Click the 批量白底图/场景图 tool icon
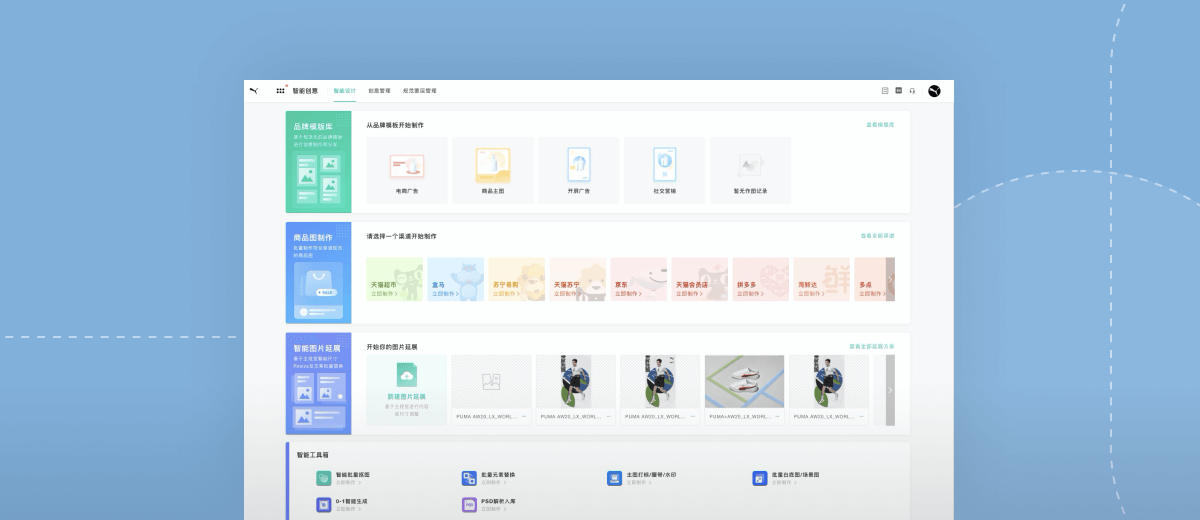 [760, 478]
